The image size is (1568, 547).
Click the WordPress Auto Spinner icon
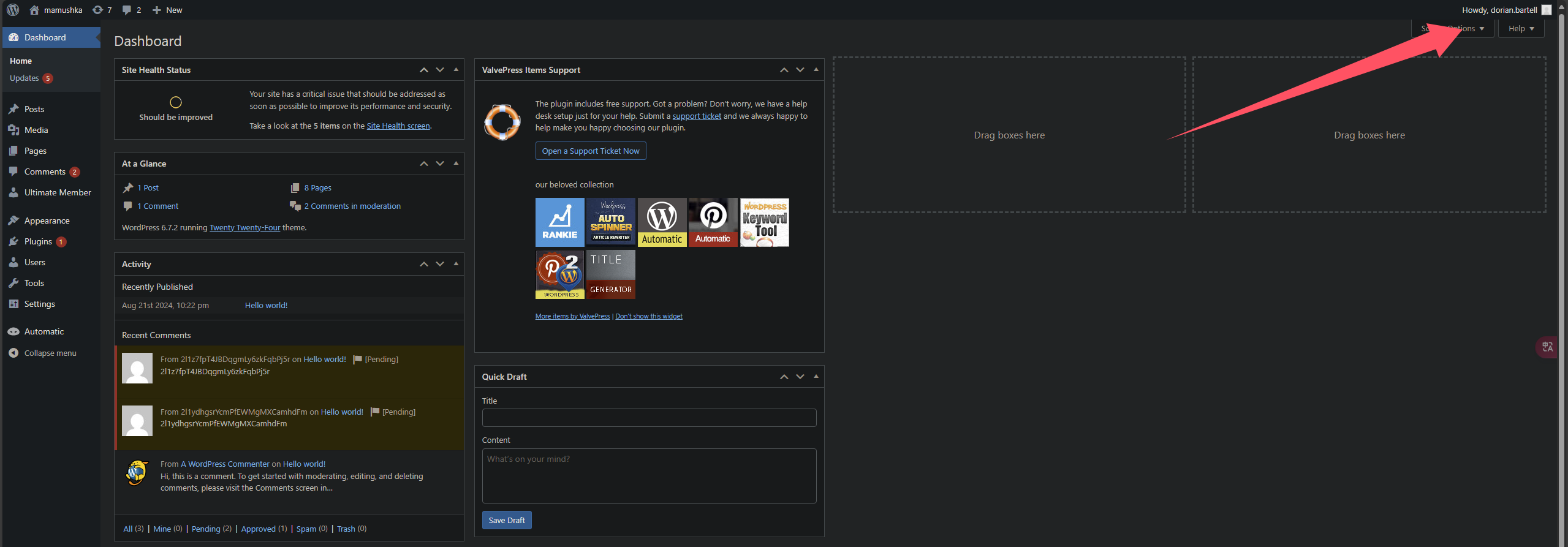pyautogui.click(x=611, y=222)
